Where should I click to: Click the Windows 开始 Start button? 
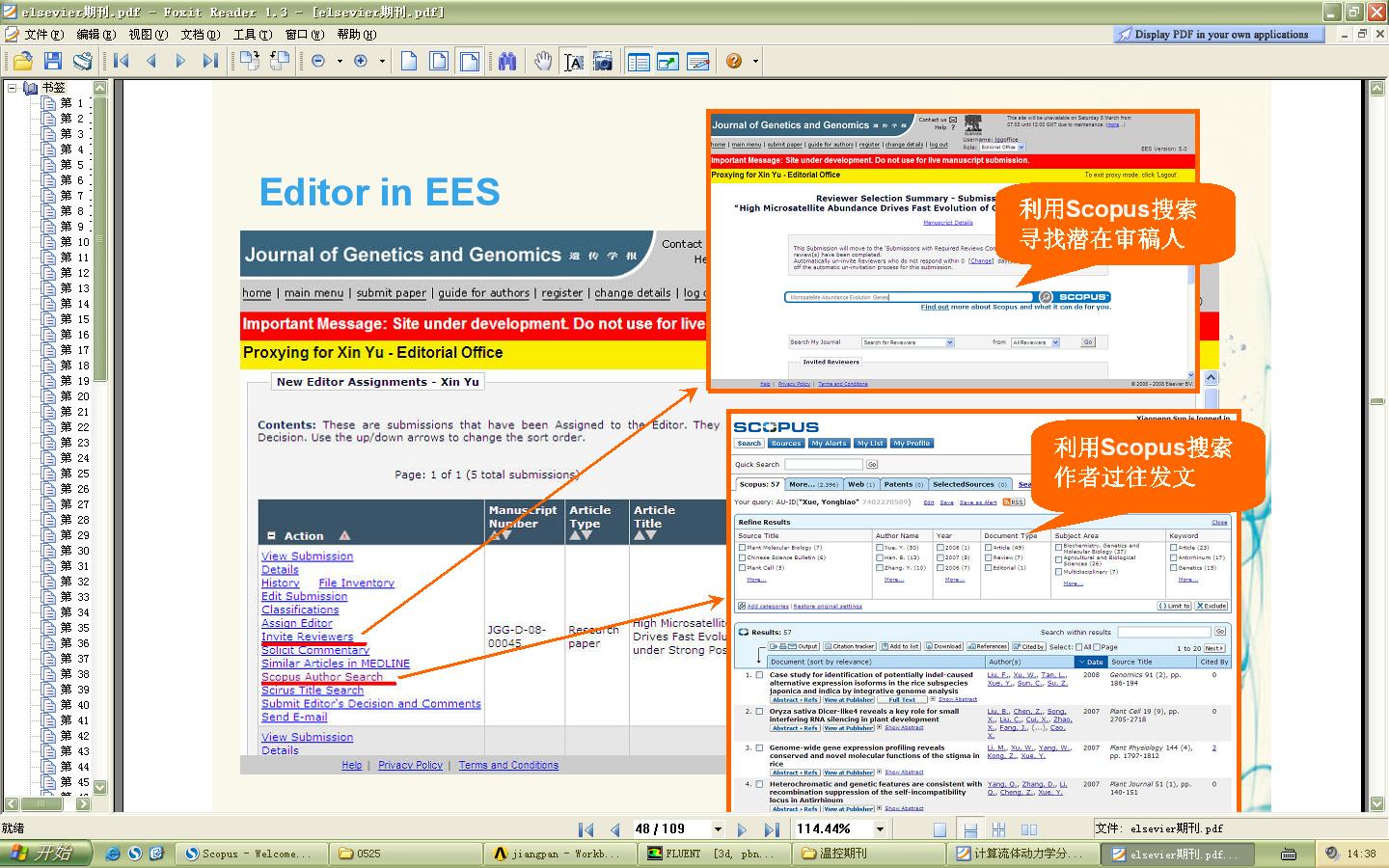coord(45,854)
